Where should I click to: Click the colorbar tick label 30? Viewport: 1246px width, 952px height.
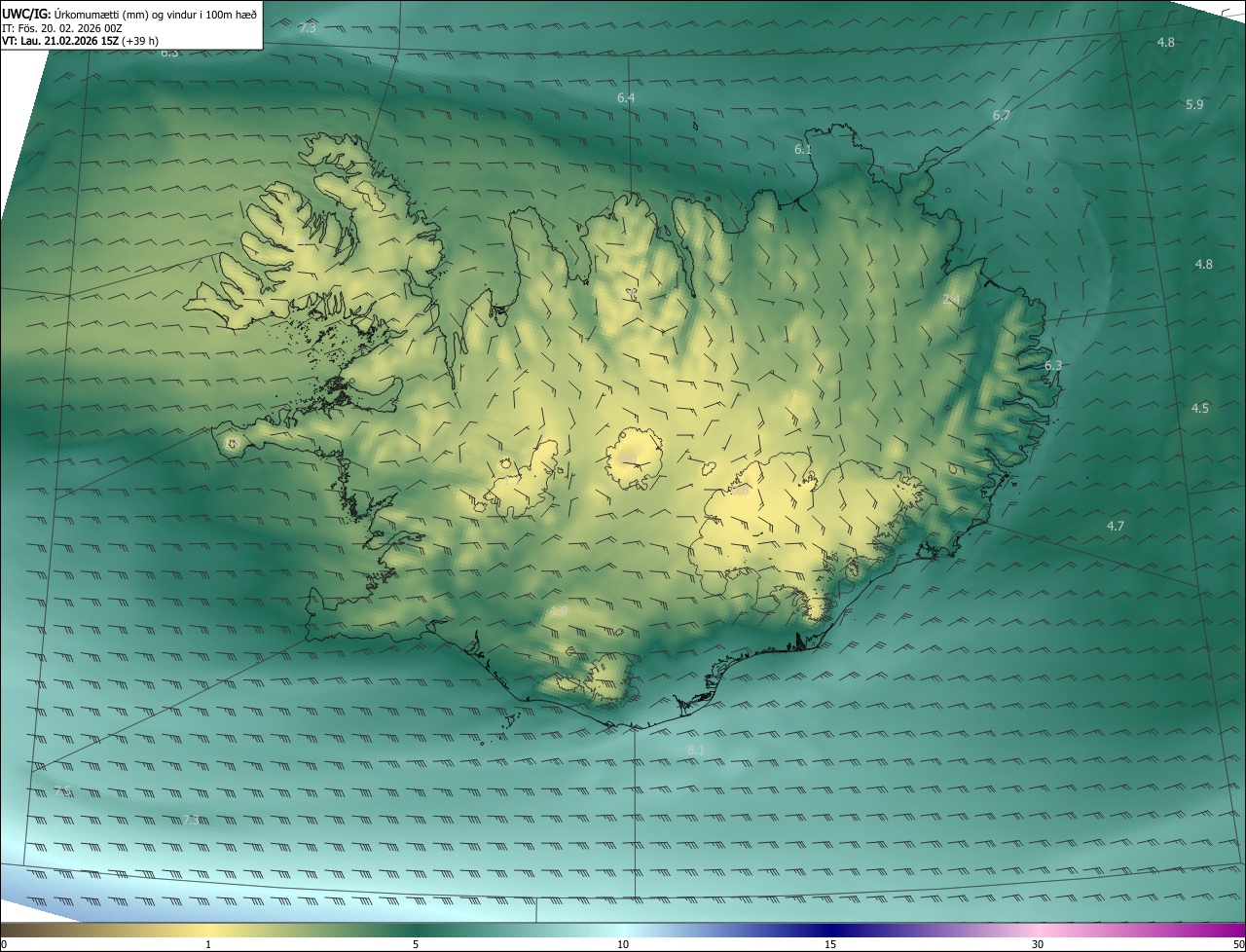pyautogui.click(x=1038, y=944)
